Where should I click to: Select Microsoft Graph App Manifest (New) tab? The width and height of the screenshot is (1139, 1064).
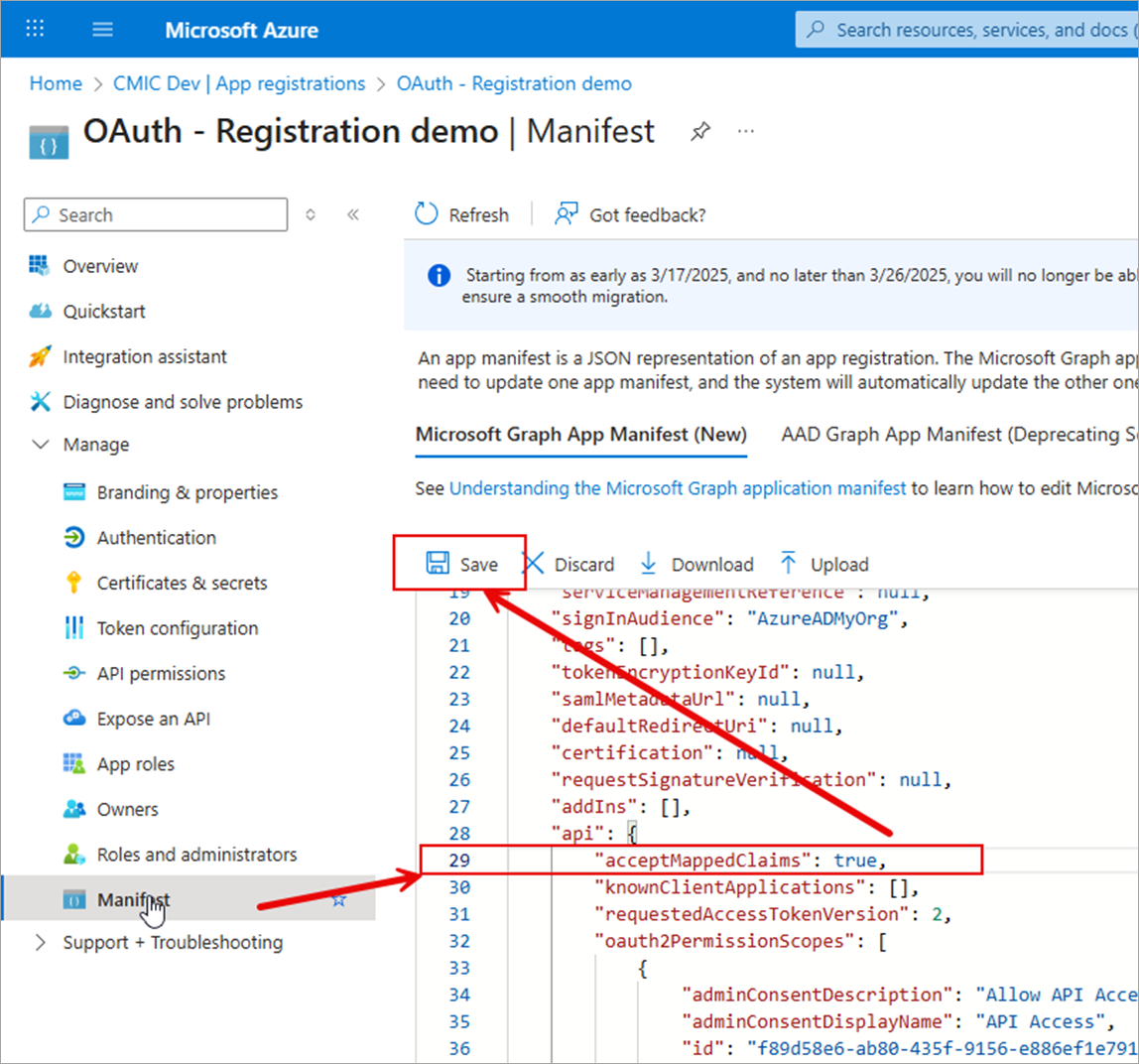pos(580,434)
